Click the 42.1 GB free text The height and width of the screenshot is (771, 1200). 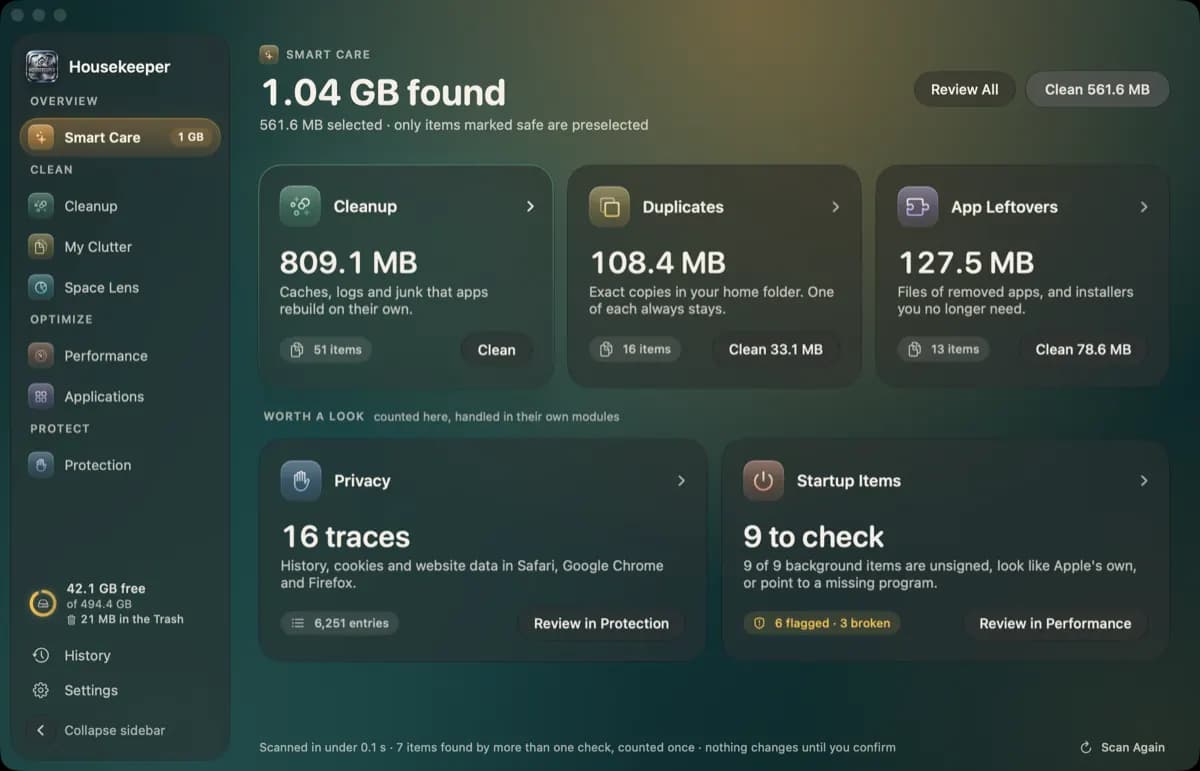106,589
